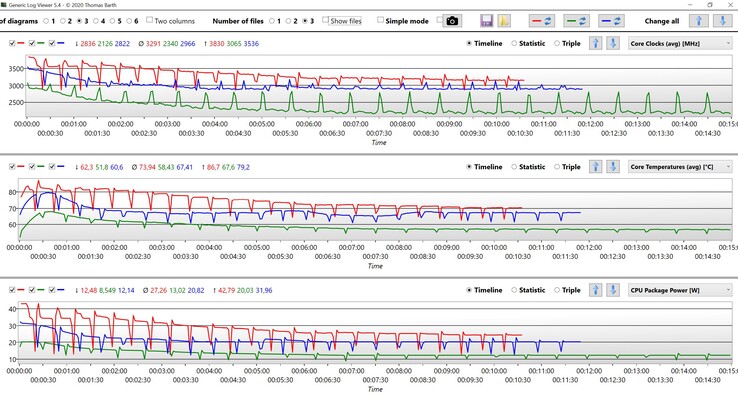Click the purple floppy disk save icon

(x=486, y=21)
